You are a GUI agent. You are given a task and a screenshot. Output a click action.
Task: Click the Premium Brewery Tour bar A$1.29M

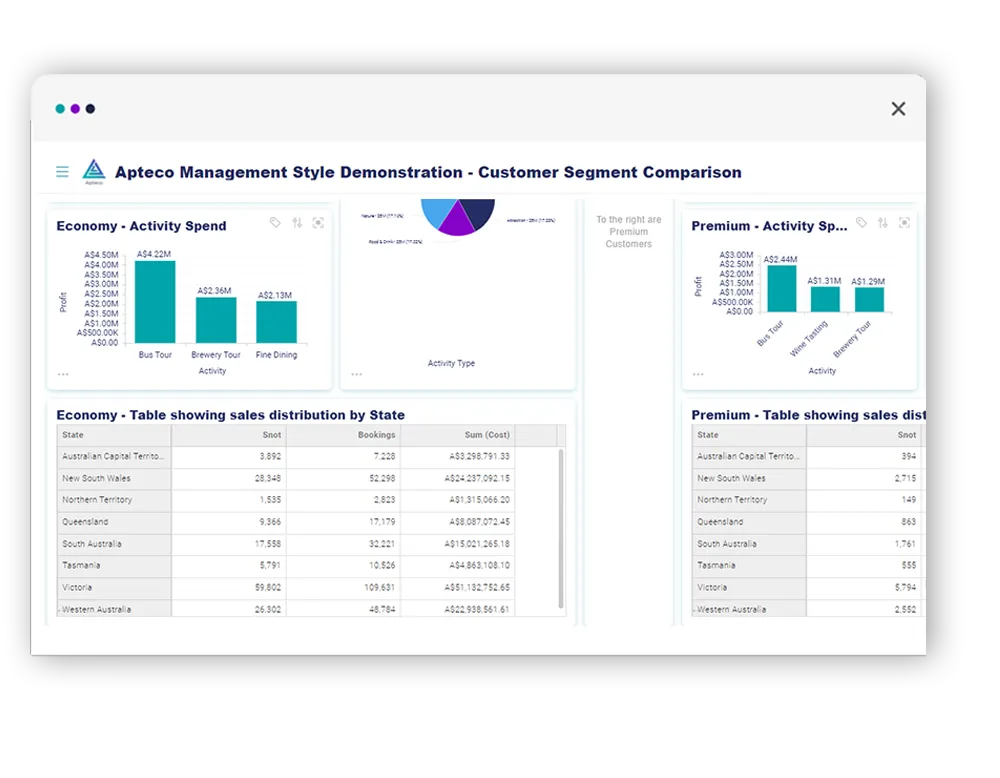[869, 300]
